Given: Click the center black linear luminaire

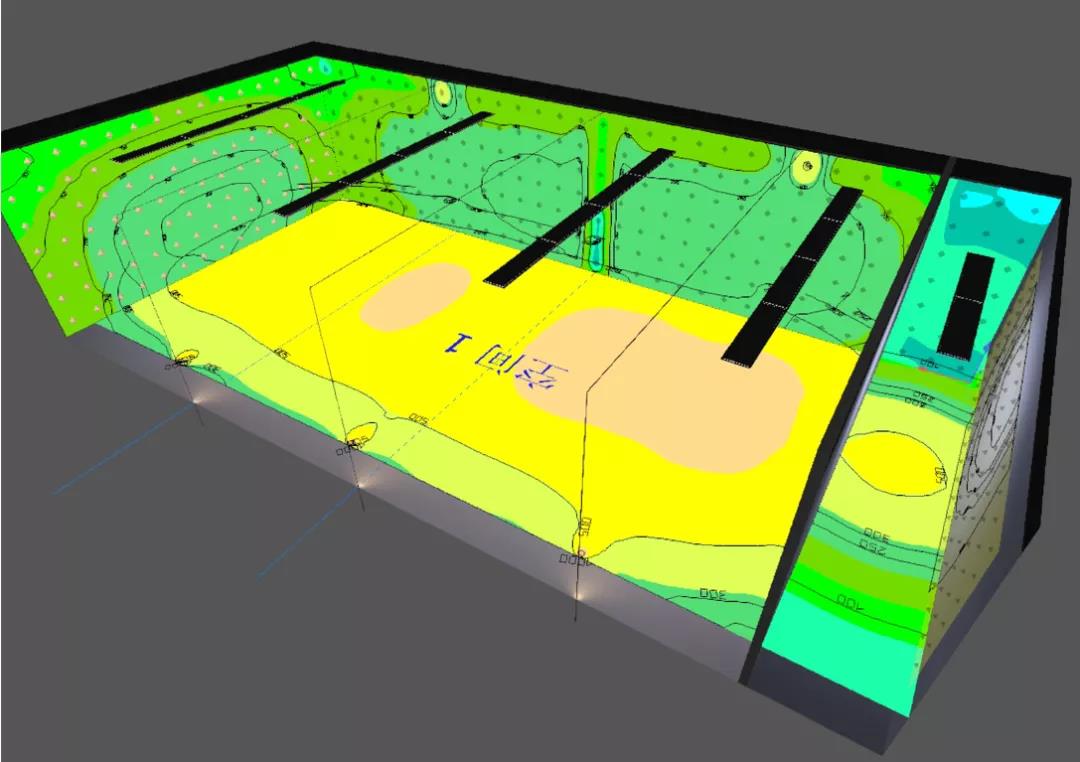Looking at the screenshot, I should pyautogui.click(x=580, y=217).
